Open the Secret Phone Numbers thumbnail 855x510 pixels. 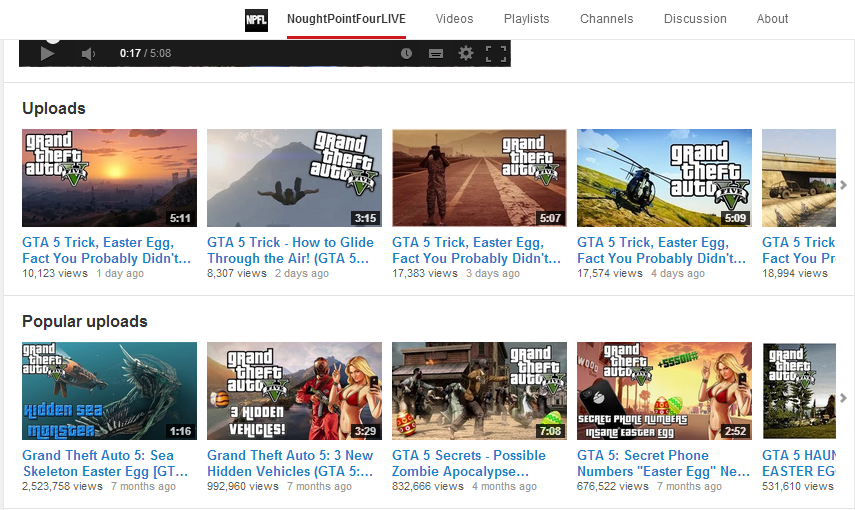pos(664,391)
